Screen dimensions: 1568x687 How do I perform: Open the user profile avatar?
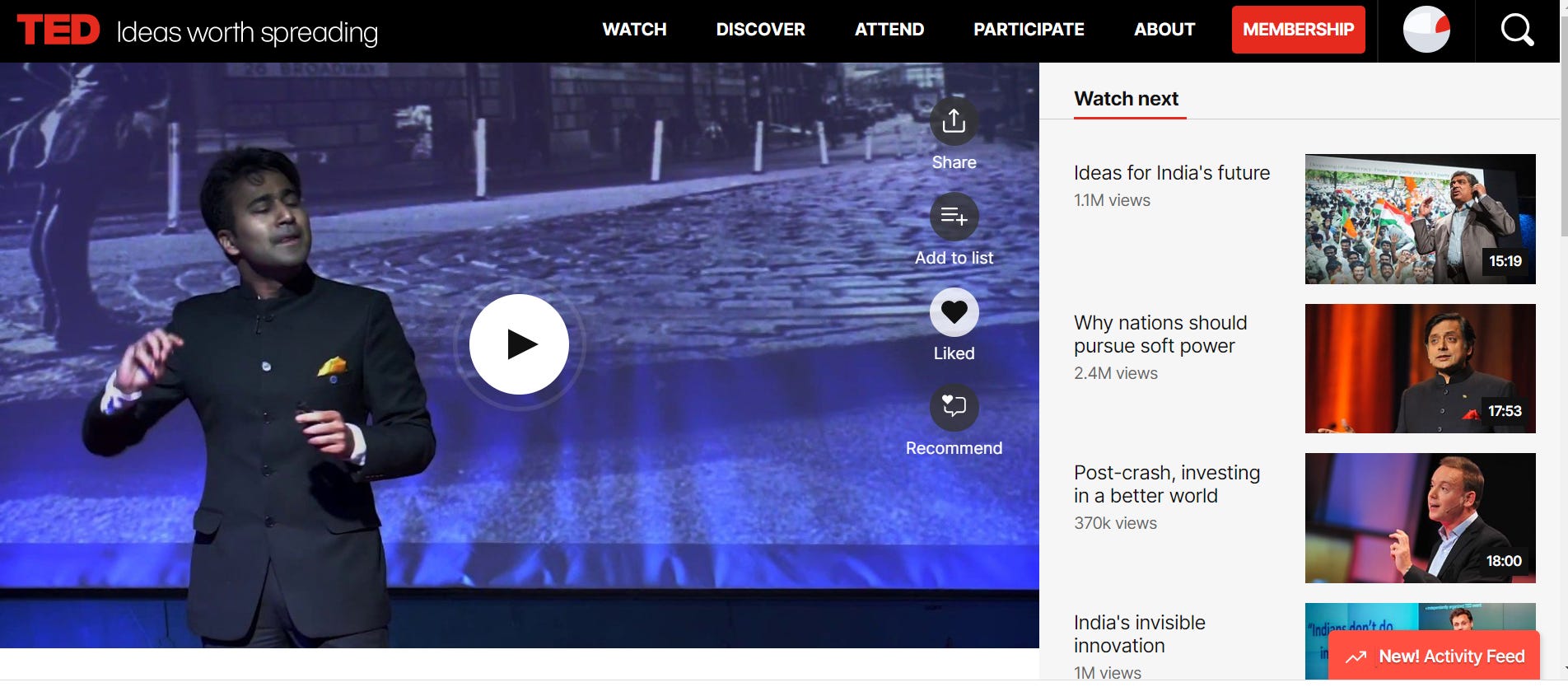click(x=1426, y=30)
